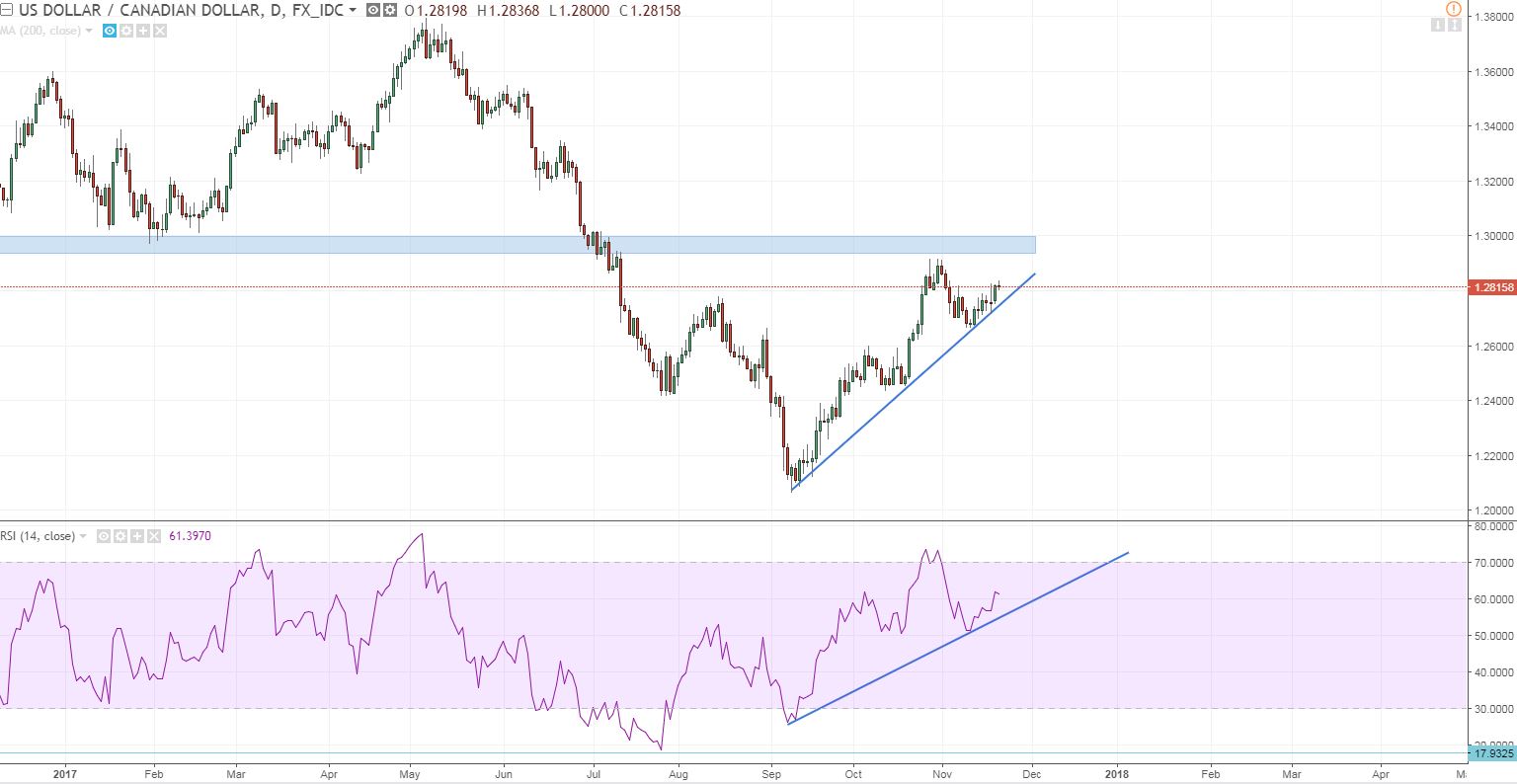Click the plus icon beside MA (200, close)
1517x784 pixels.
143,31
